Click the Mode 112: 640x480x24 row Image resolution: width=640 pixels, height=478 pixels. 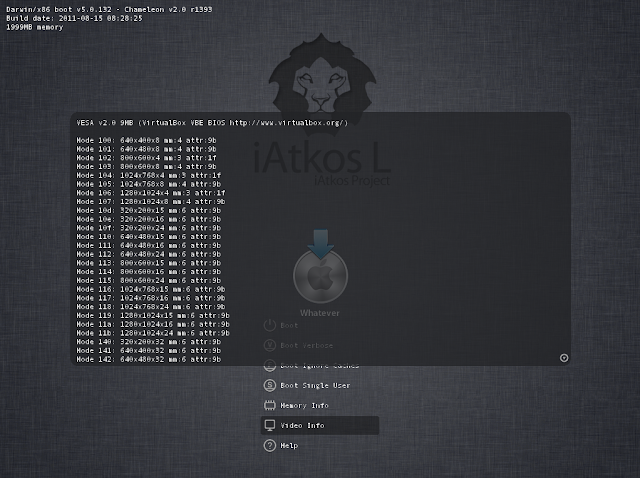point(149,254)
